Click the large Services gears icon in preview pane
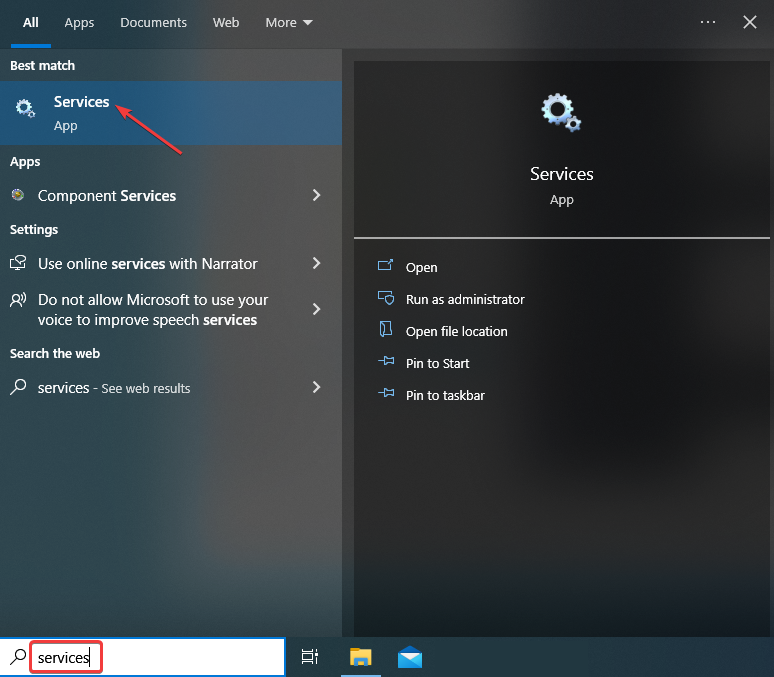This screenshot has width=774, height=677. (x=561, y=113)
